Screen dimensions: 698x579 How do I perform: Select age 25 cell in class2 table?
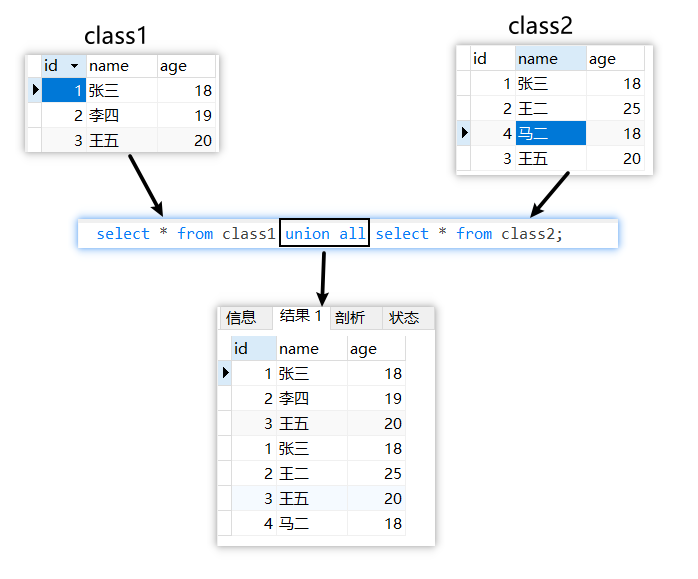coord(615,108)
